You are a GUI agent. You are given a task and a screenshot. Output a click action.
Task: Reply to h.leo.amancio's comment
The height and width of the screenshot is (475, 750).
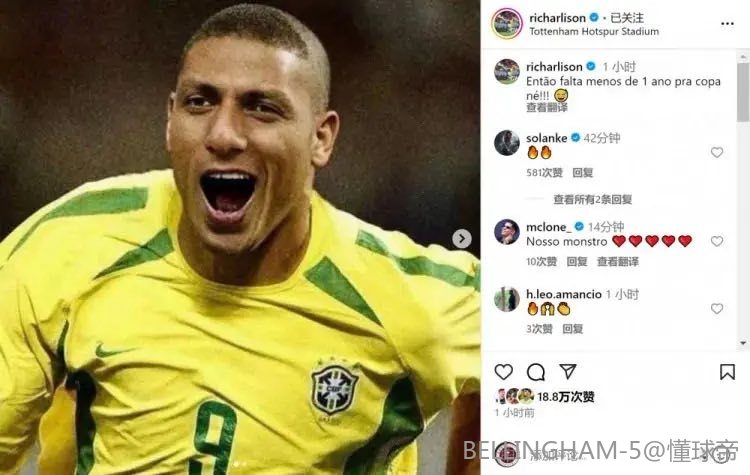(x=572, y=329)
